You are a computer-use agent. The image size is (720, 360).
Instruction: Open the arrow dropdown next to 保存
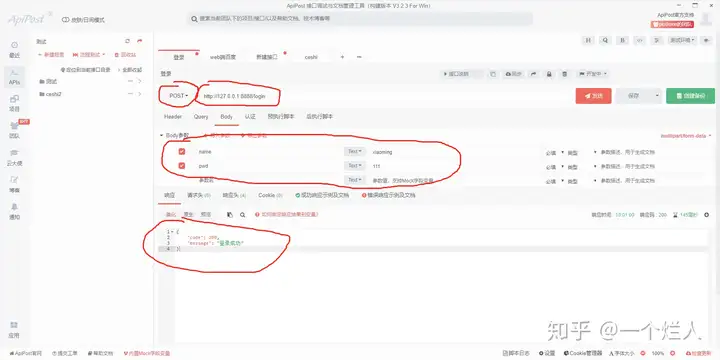[x=657, y=96]
